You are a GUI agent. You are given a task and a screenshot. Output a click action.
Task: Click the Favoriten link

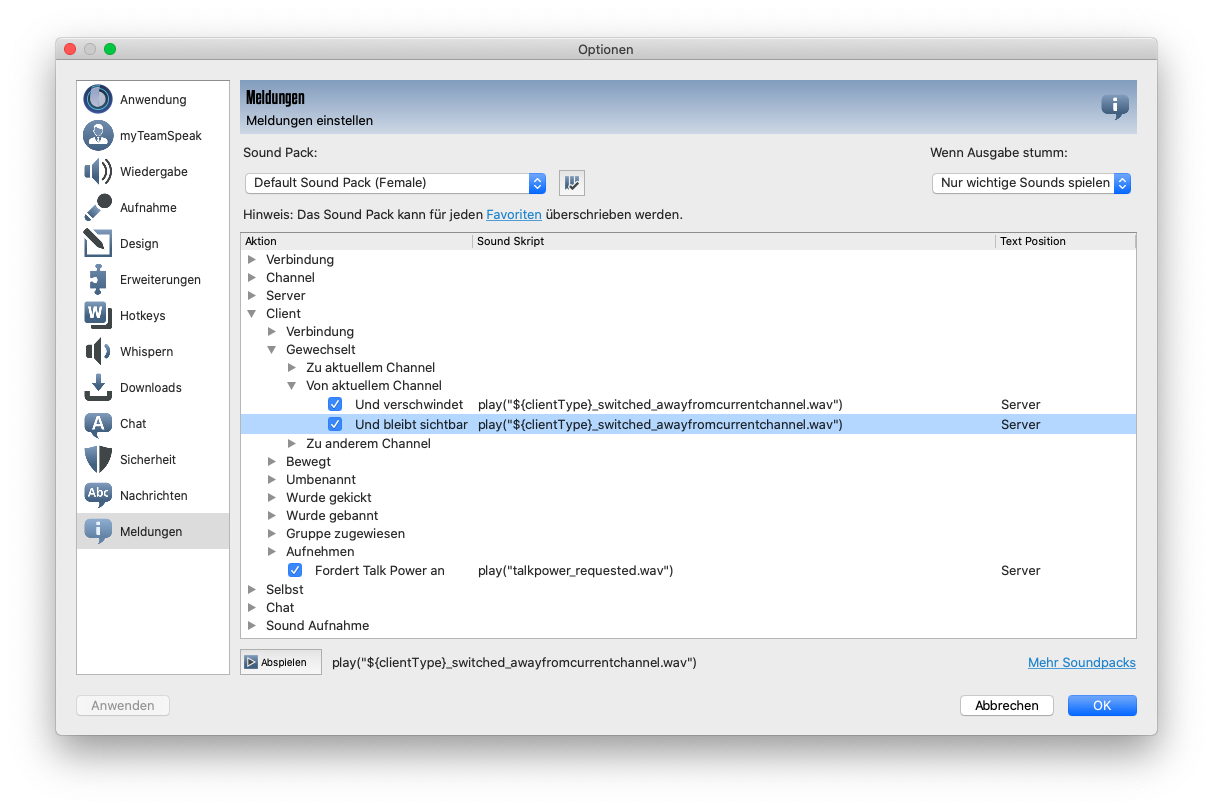(514, 215)
